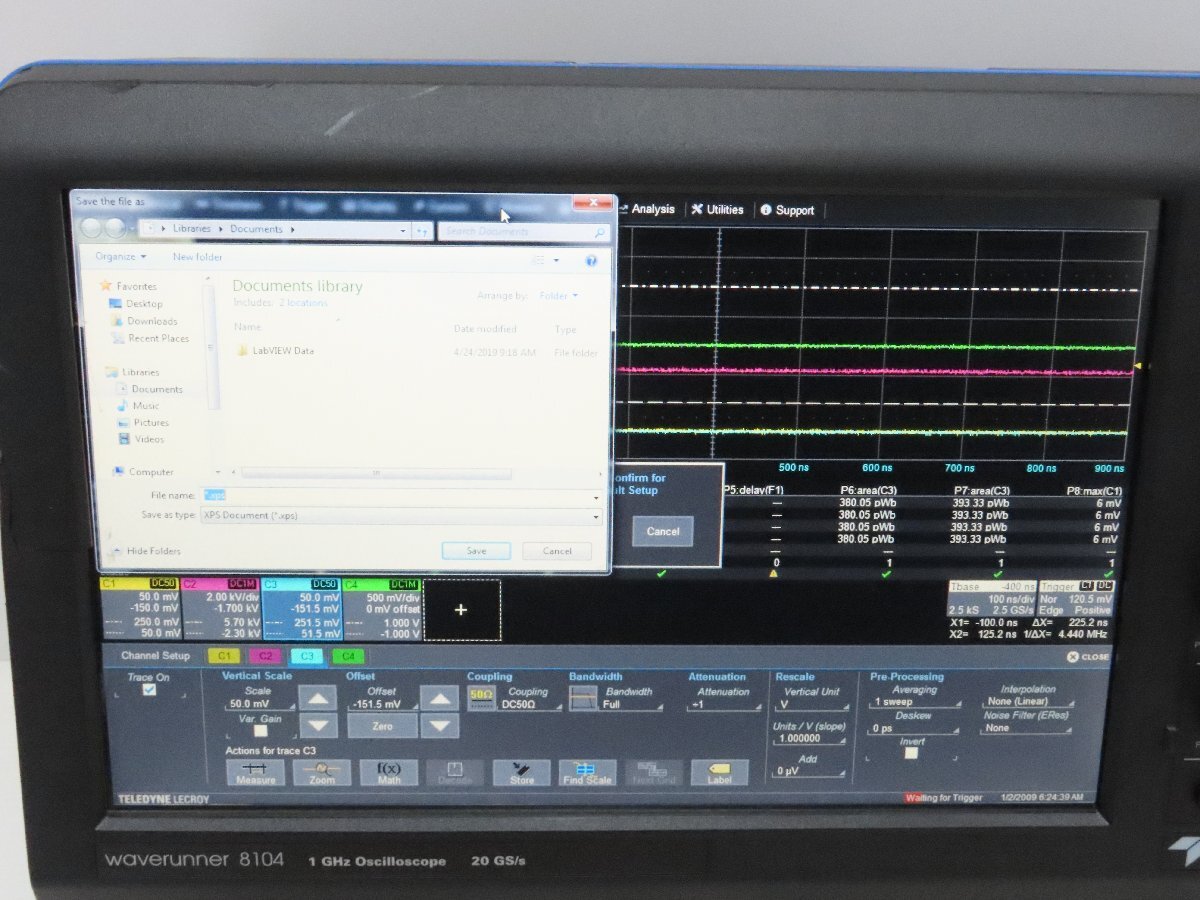Image resolution: width=1200 pixels, height=900 pixels.
Task: Increase vertical scale with the up arrow
Action: pyautogui.click(x=319, y=698)
